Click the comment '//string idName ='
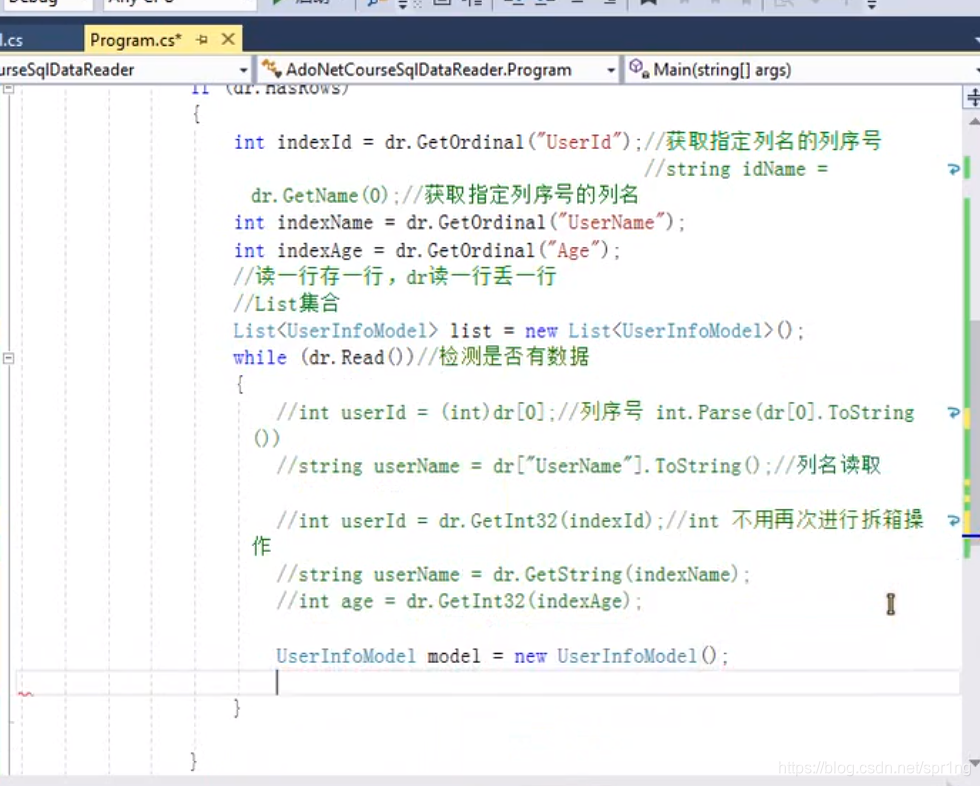 pos(736,169)
